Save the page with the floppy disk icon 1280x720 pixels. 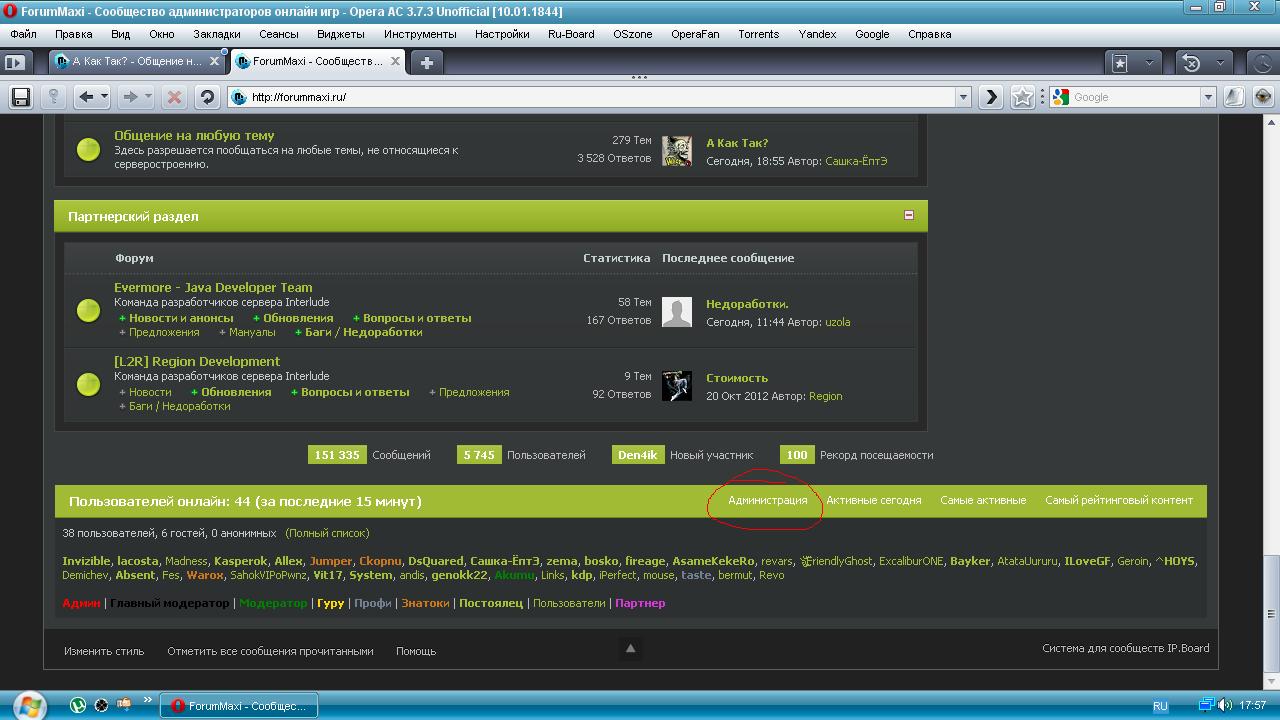20,97
